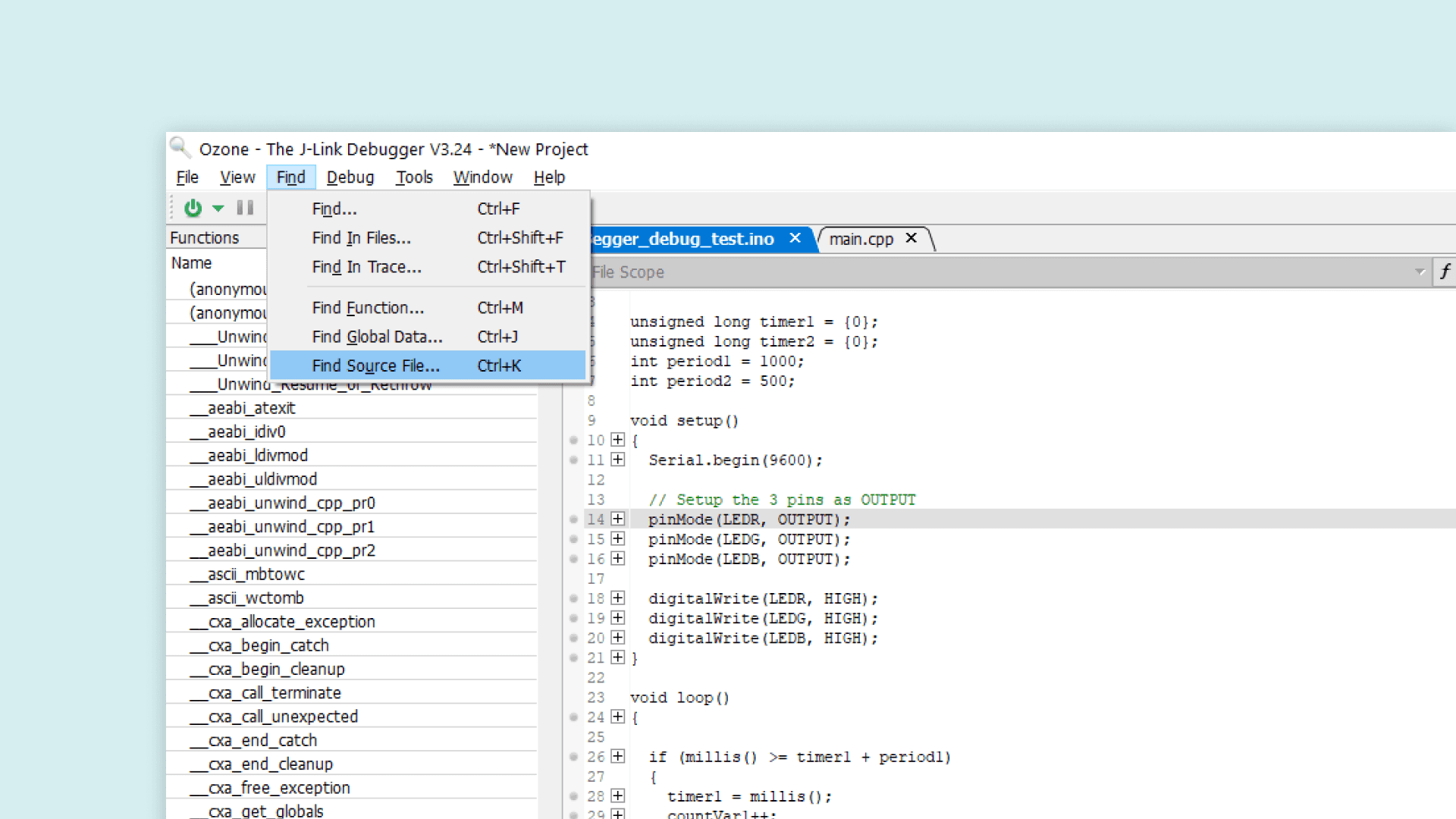Toggle breakpoint dot on line 11

[x=574, y=460]
